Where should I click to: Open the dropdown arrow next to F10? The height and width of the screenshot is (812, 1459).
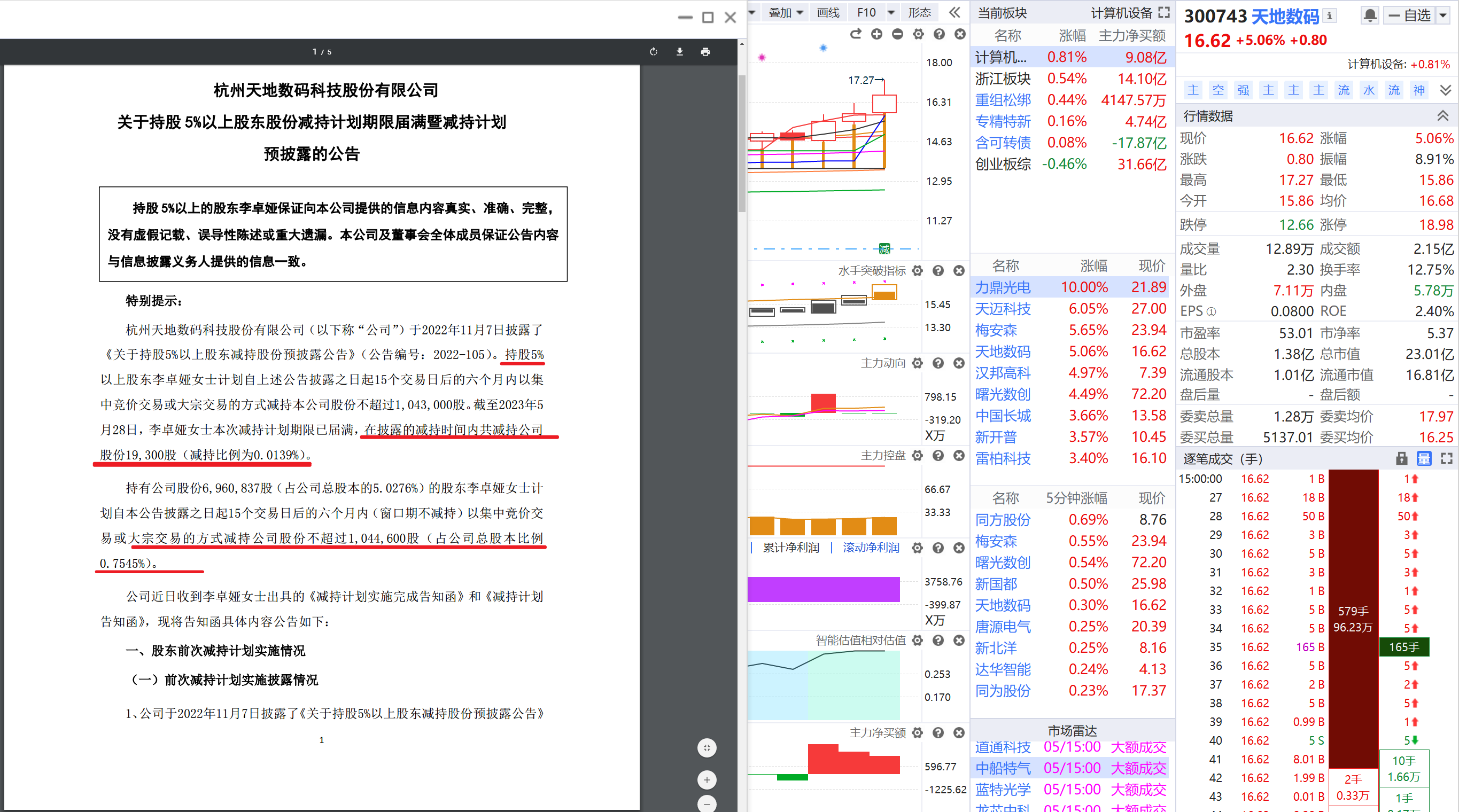(x=891, y=12)
